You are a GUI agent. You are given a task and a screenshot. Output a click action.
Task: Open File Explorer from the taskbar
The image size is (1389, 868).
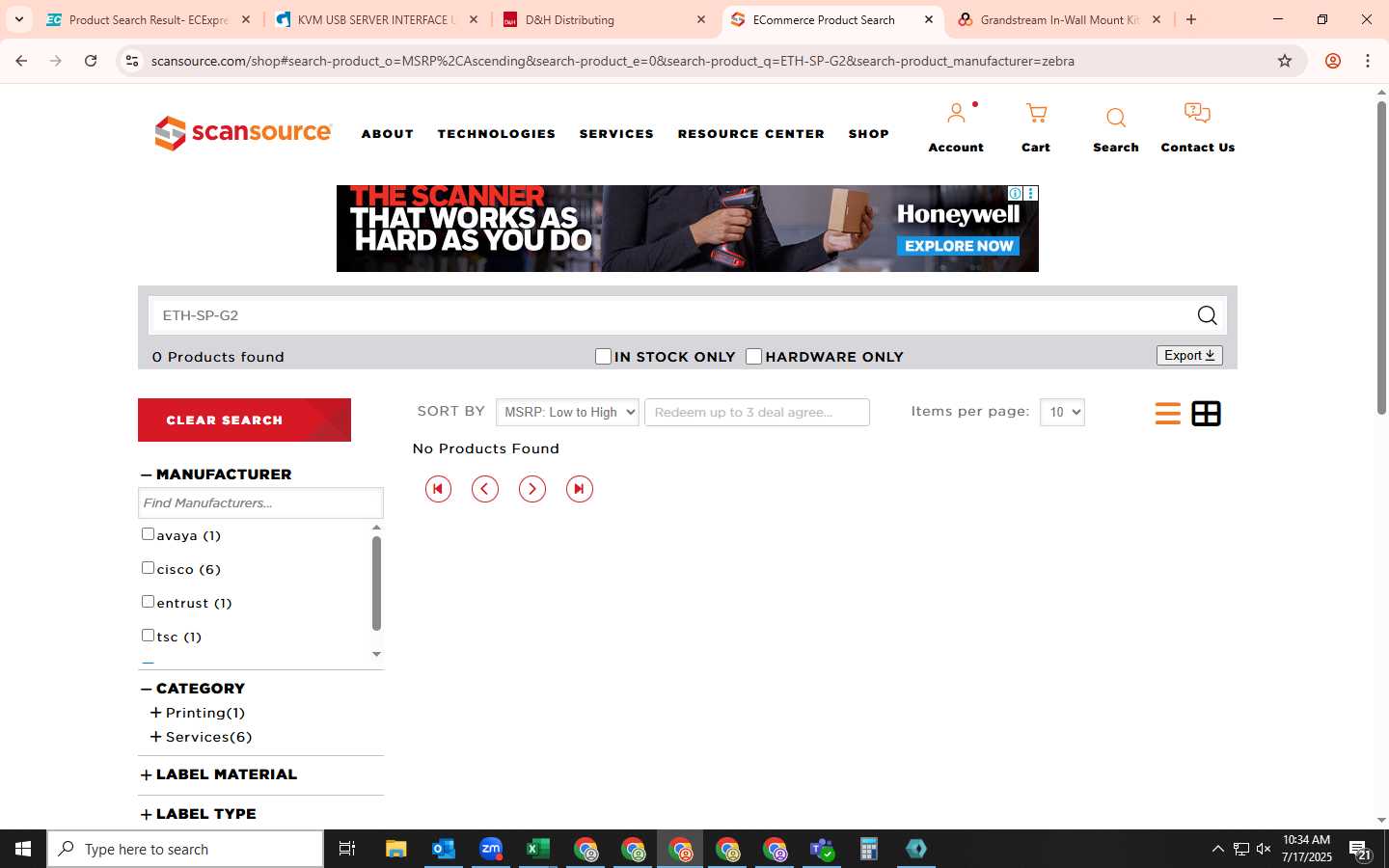point(395,849)
